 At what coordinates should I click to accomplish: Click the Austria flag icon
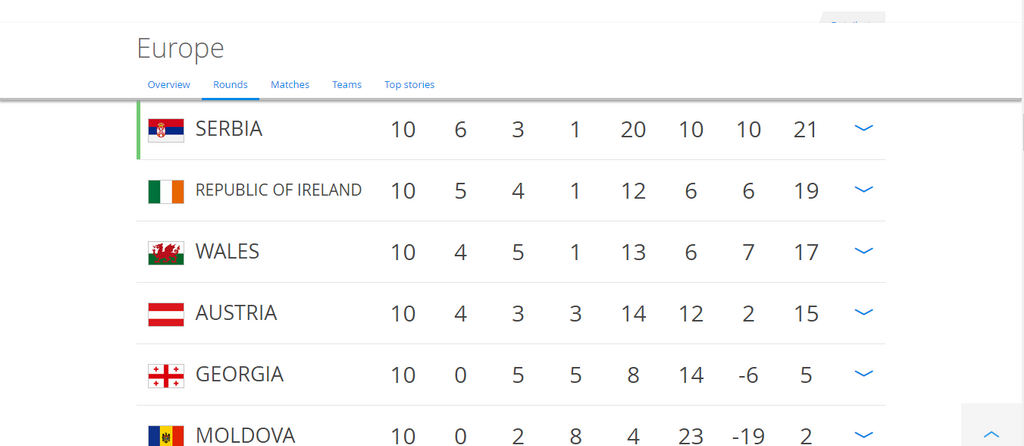[166, 315]
